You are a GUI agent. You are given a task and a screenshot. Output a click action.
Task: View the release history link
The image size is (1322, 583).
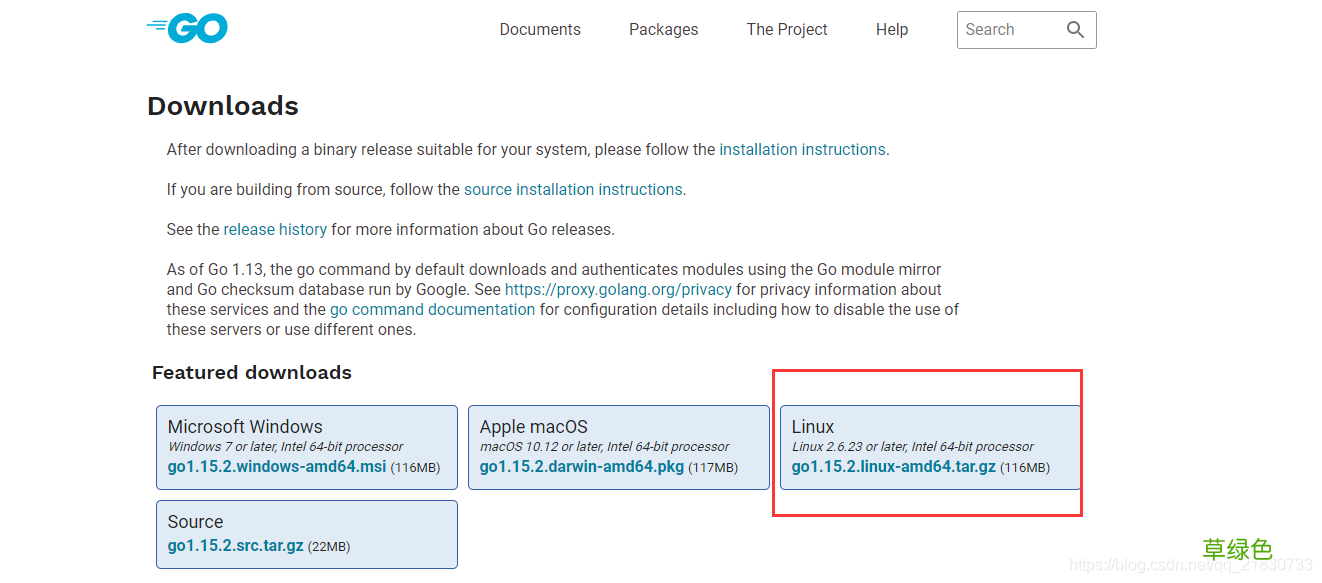(275, 230)
